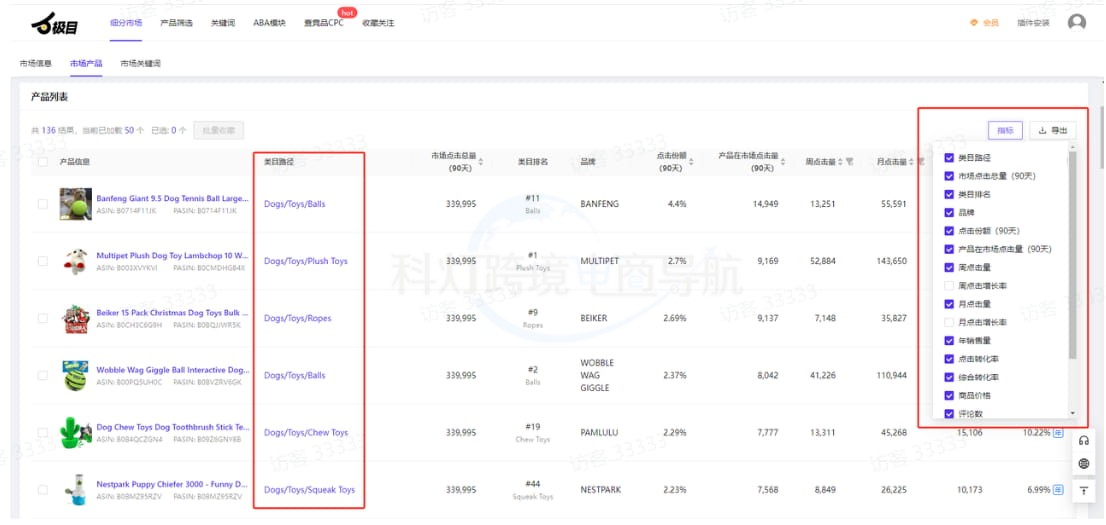Toggle the select-all checkbox in table header

click(42, 161)
